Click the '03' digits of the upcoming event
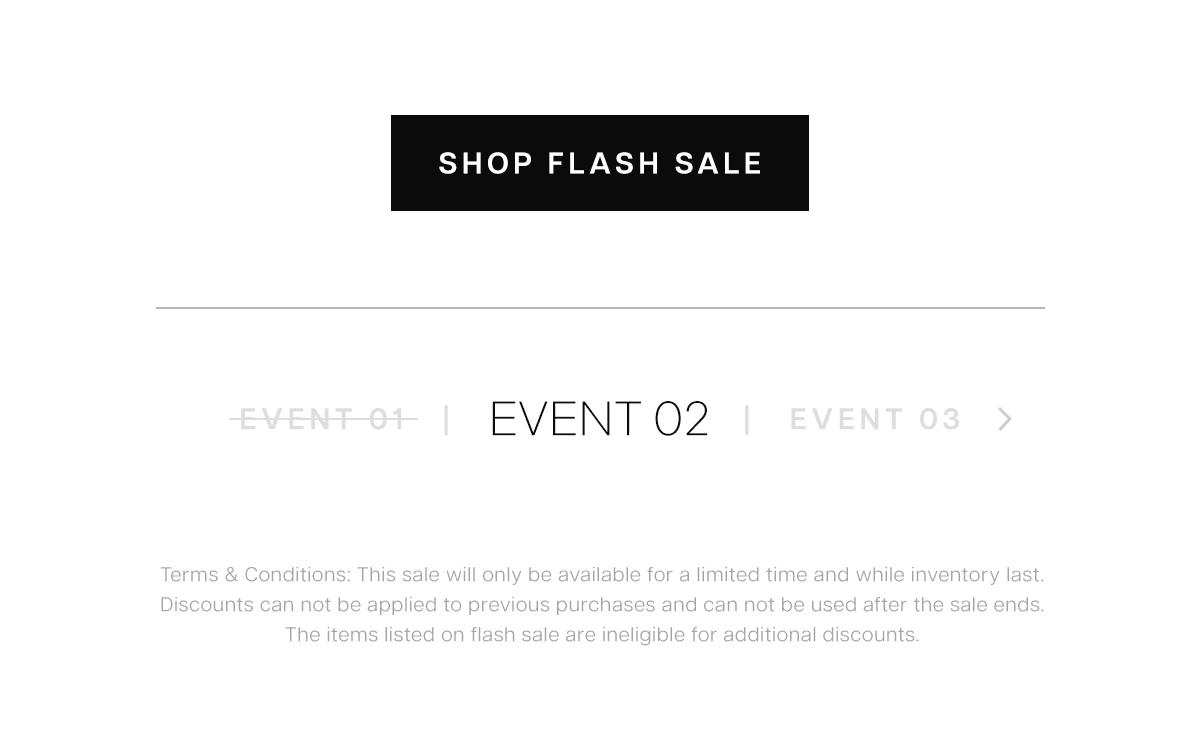Screen dimensions: 1200x755 click(x=940, y=419)
